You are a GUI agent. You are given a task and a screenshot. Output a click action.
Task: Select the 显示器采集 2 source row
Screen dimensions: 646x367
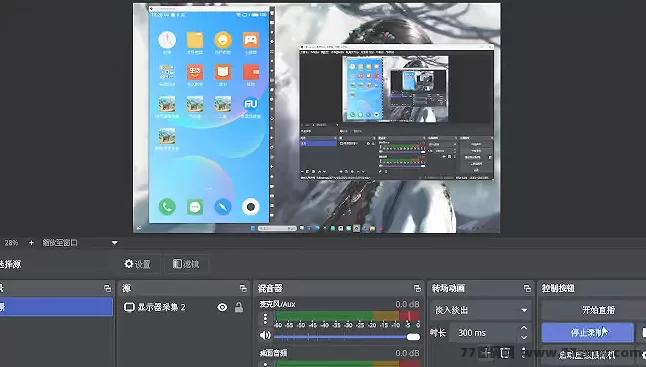183,307
